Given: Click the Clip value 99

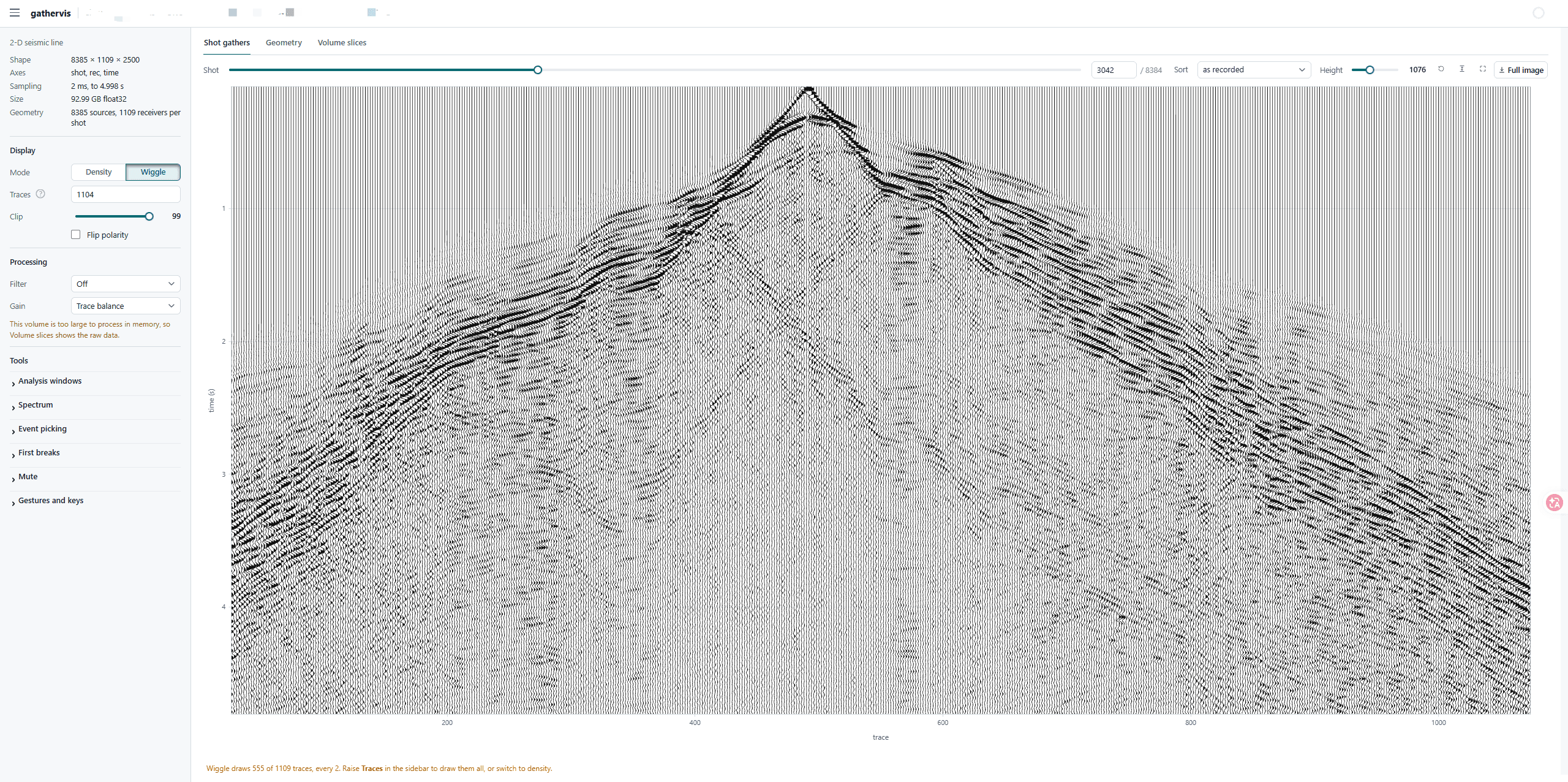Looking at the screenshot, I should coord(176,216).
